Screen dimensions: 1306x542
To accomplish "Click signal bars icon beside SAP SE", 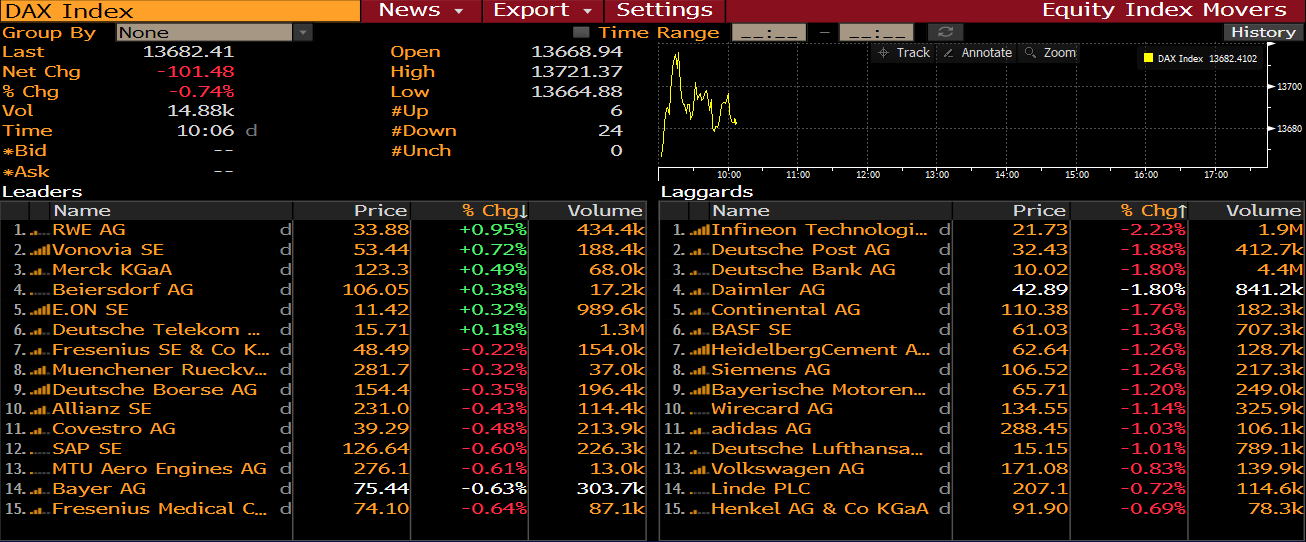I will [x=40, y=449].
